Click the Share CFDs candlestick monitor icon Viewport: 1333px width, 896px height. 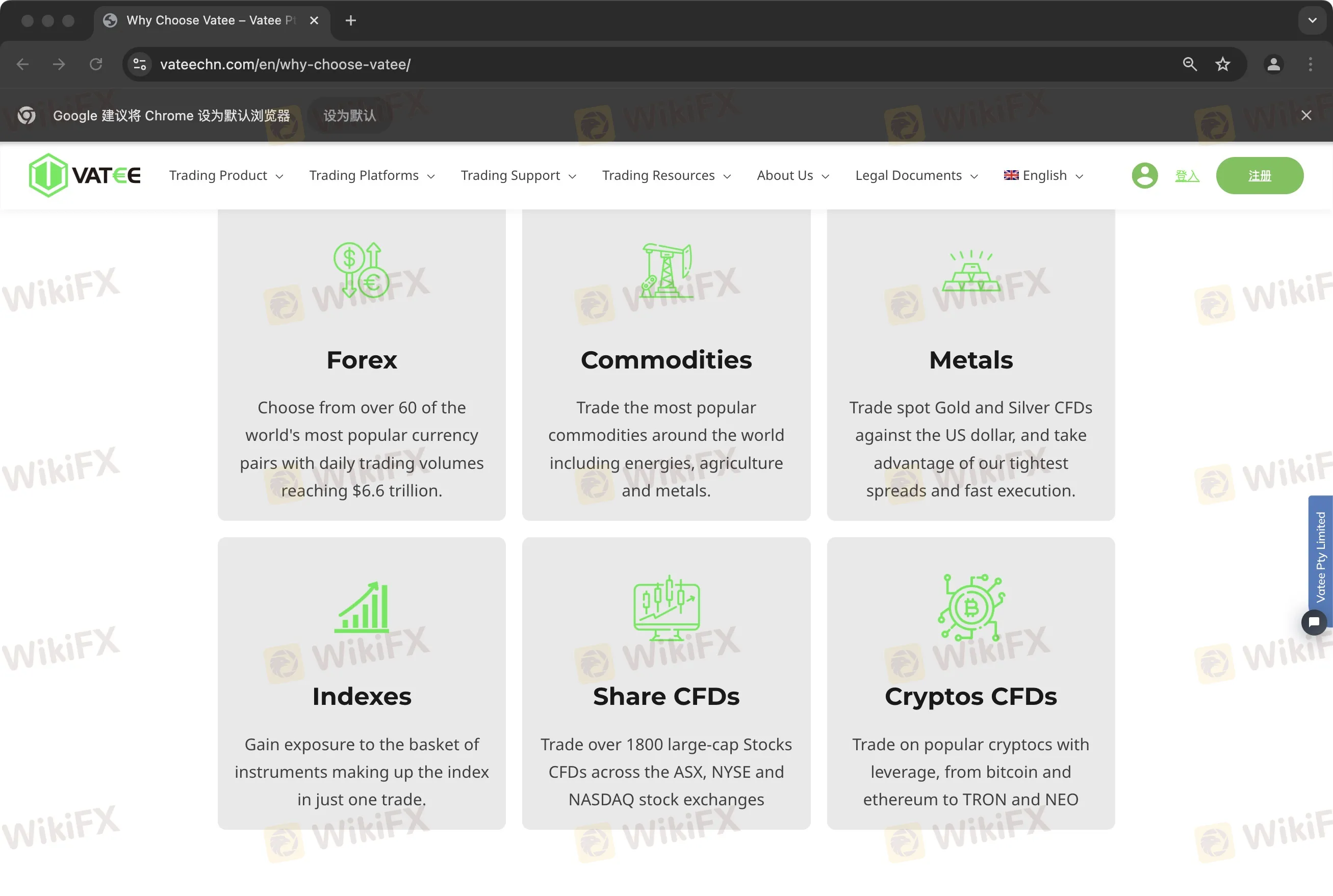[x=666, y=608]
